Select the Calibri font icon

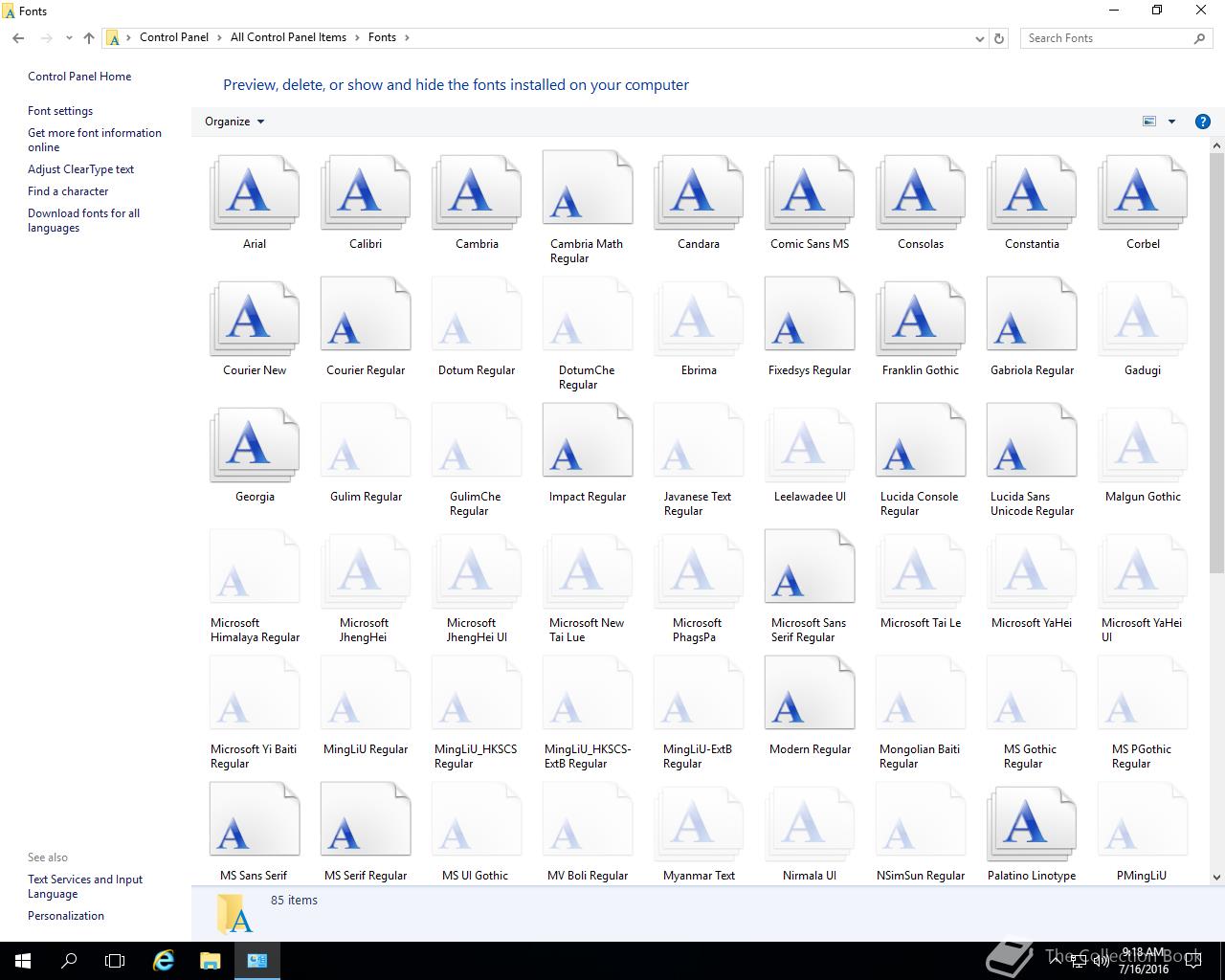(366, 193)
